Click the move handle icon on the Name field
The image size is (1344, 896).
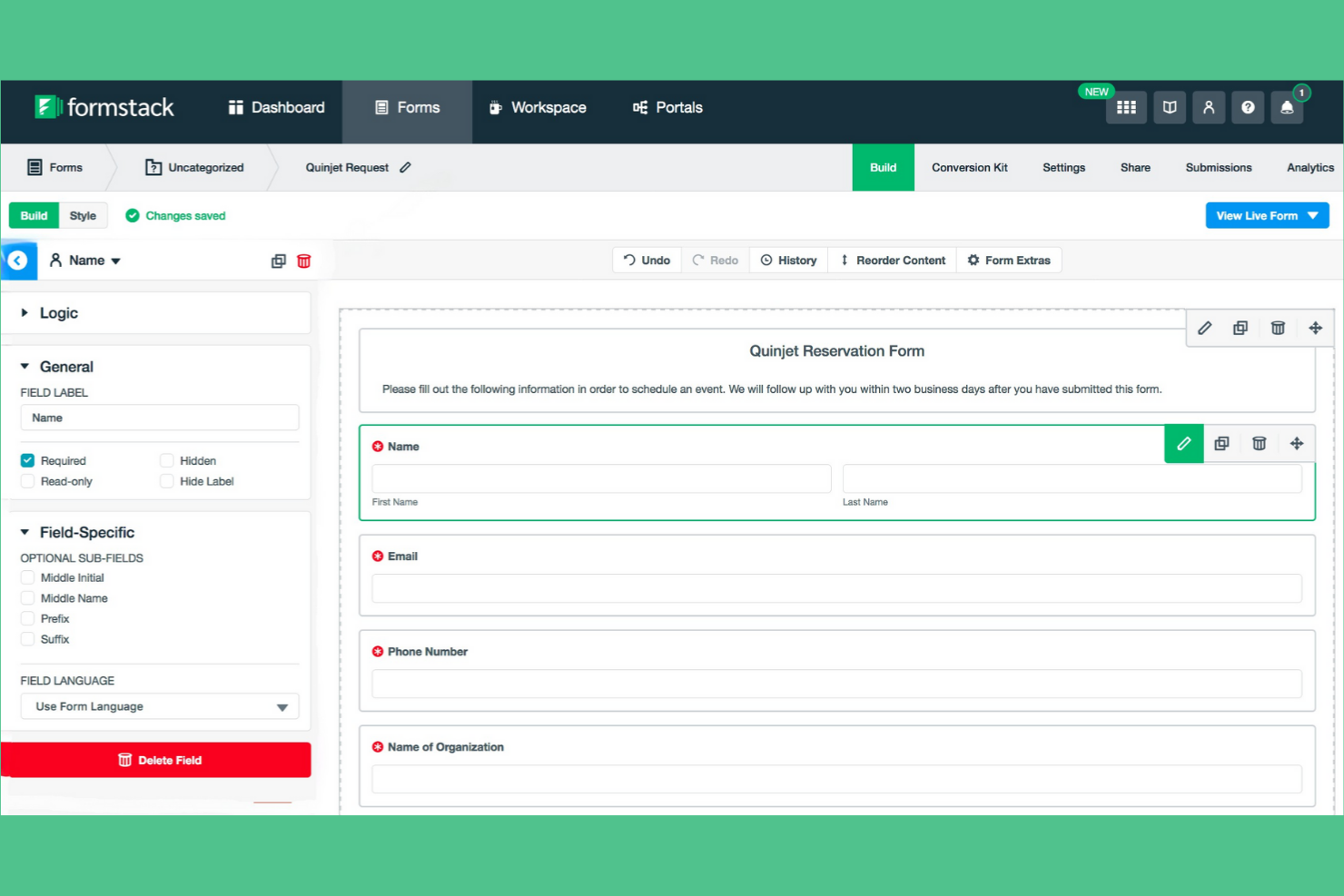coord(1297,444)
